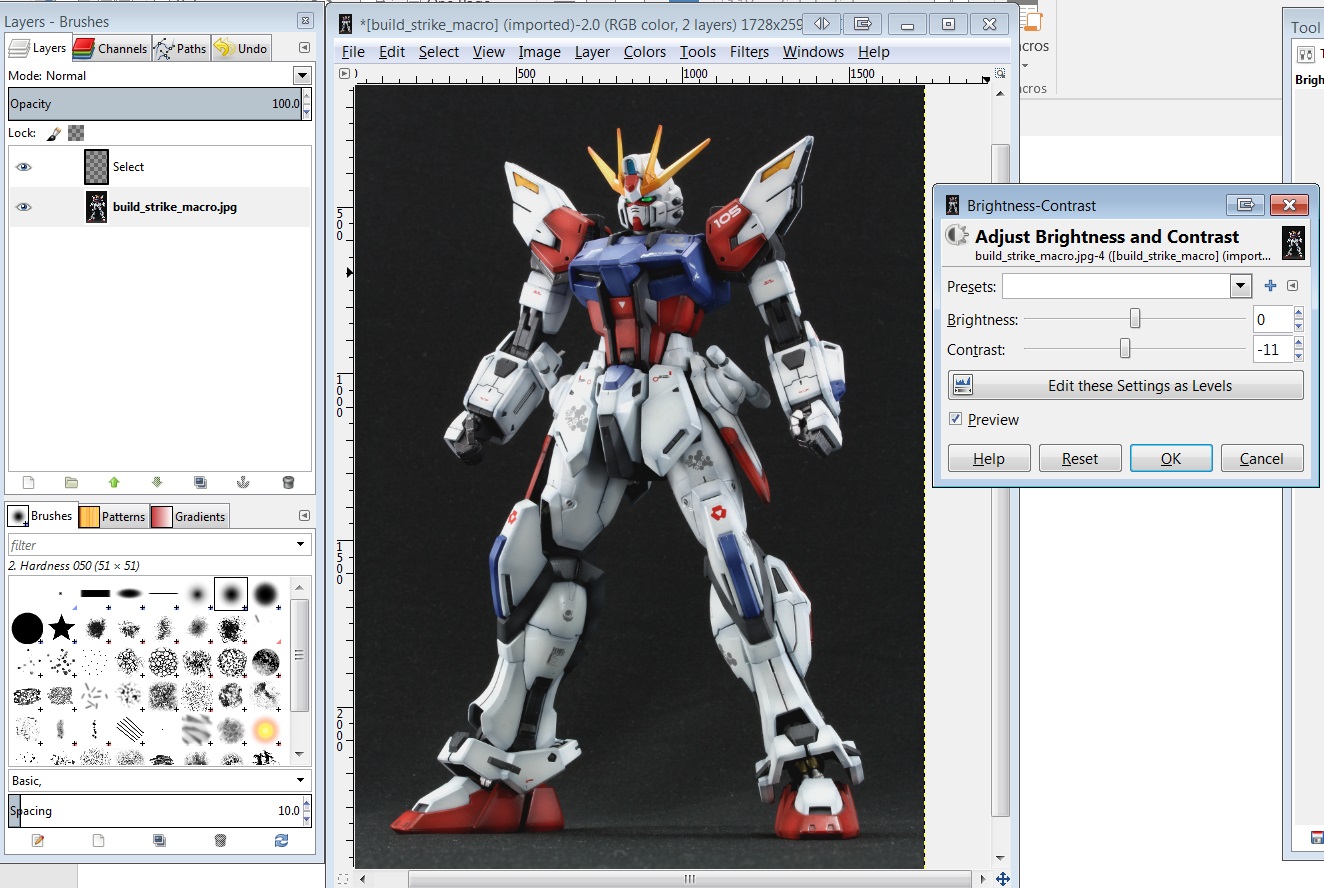Image resolution: width=1324 pixels, height=888 pixels.
Task: Open Brushes dock tab configuration menu
Action: pos(304,515)
